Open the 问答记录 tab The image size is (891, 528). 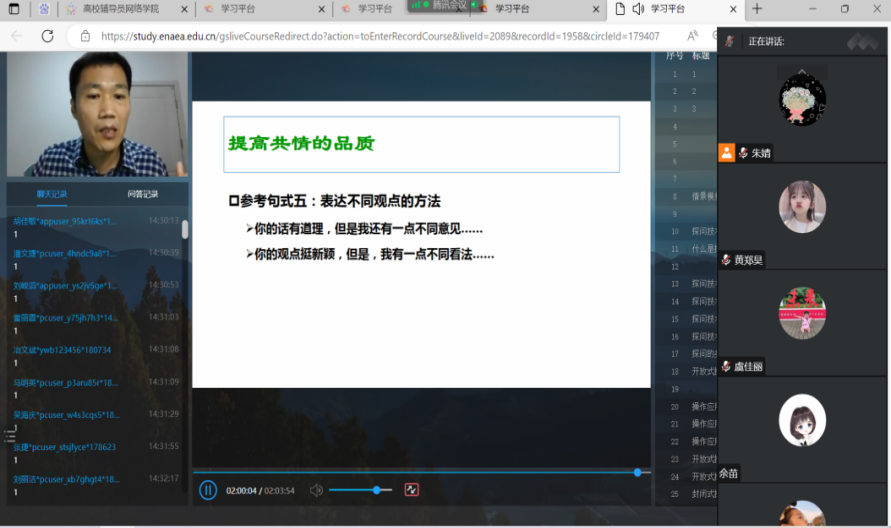point(143,194)
